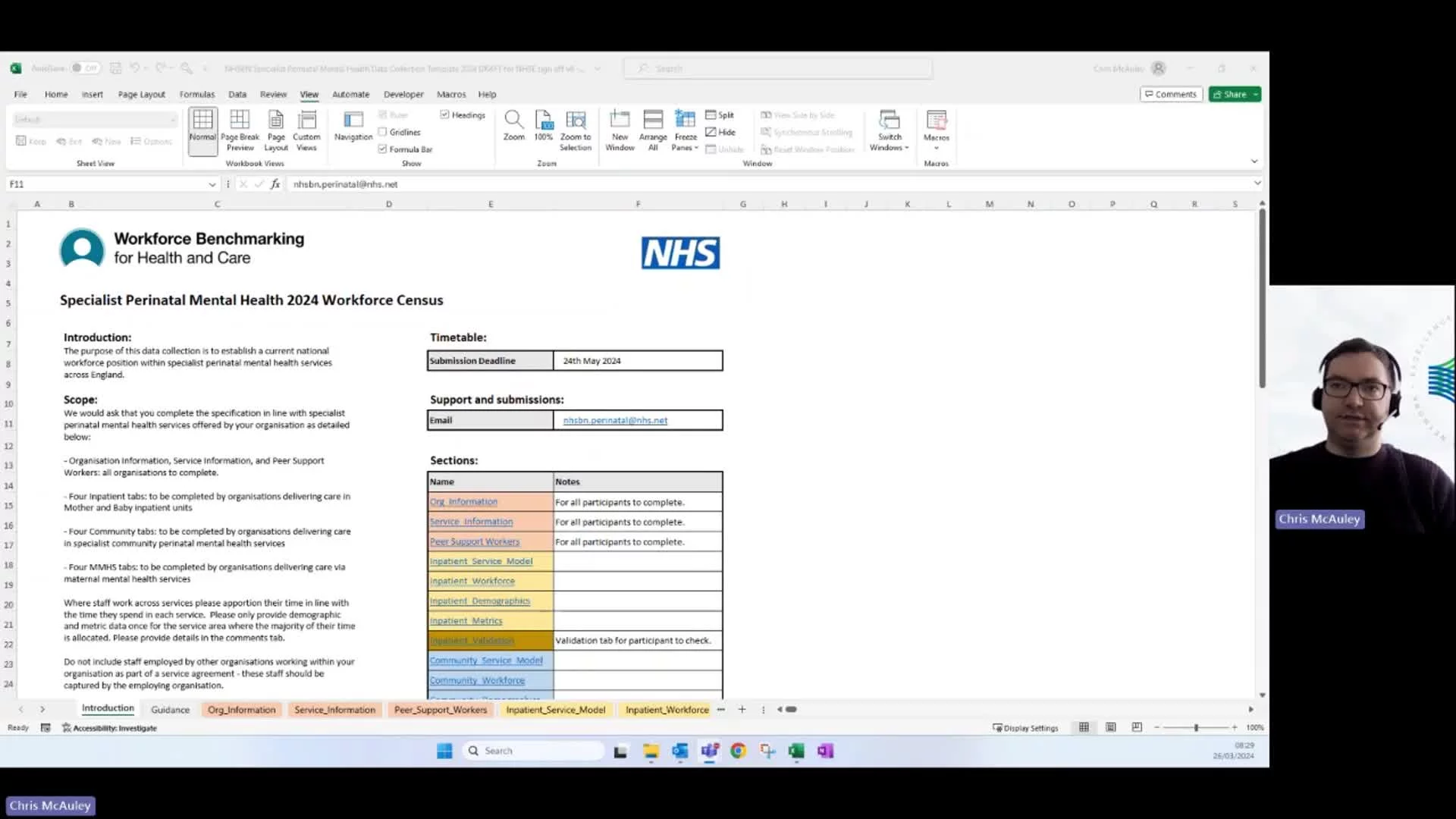Open Outlook from taskbar
Viewport: 1456px width, 819px height.
pos(679,751)
